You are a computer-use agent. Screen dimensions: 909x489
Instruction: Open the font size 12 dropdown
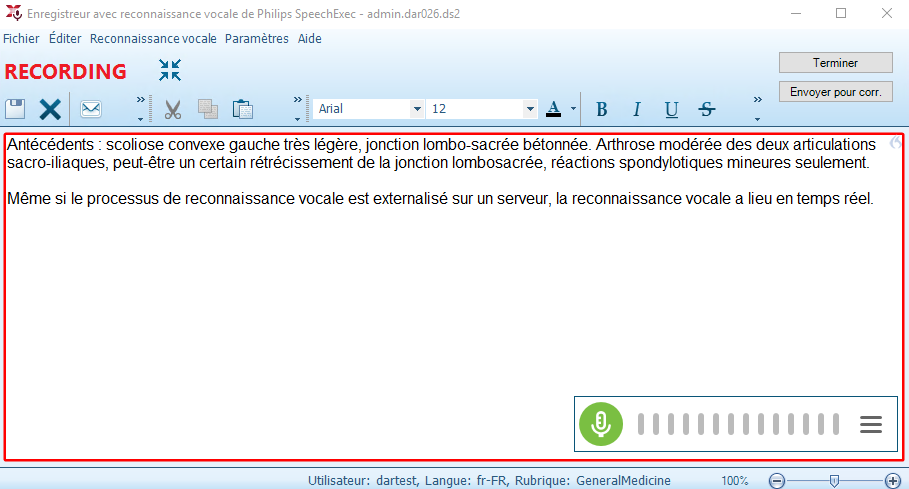point(530,109)
